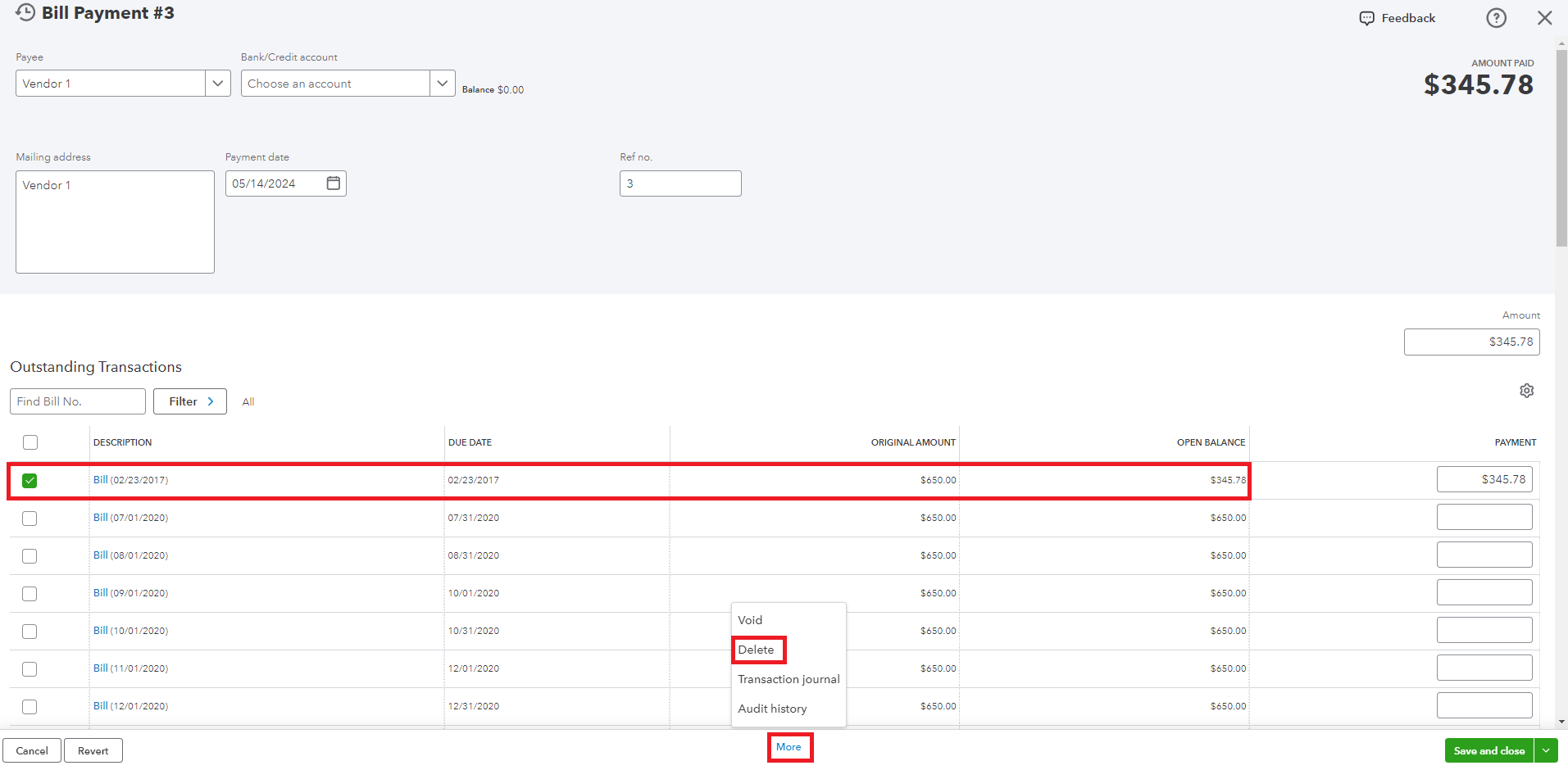Open the payment date calendar picker
Viewport: 1568px width, 770px height.
tap(334, 183)
